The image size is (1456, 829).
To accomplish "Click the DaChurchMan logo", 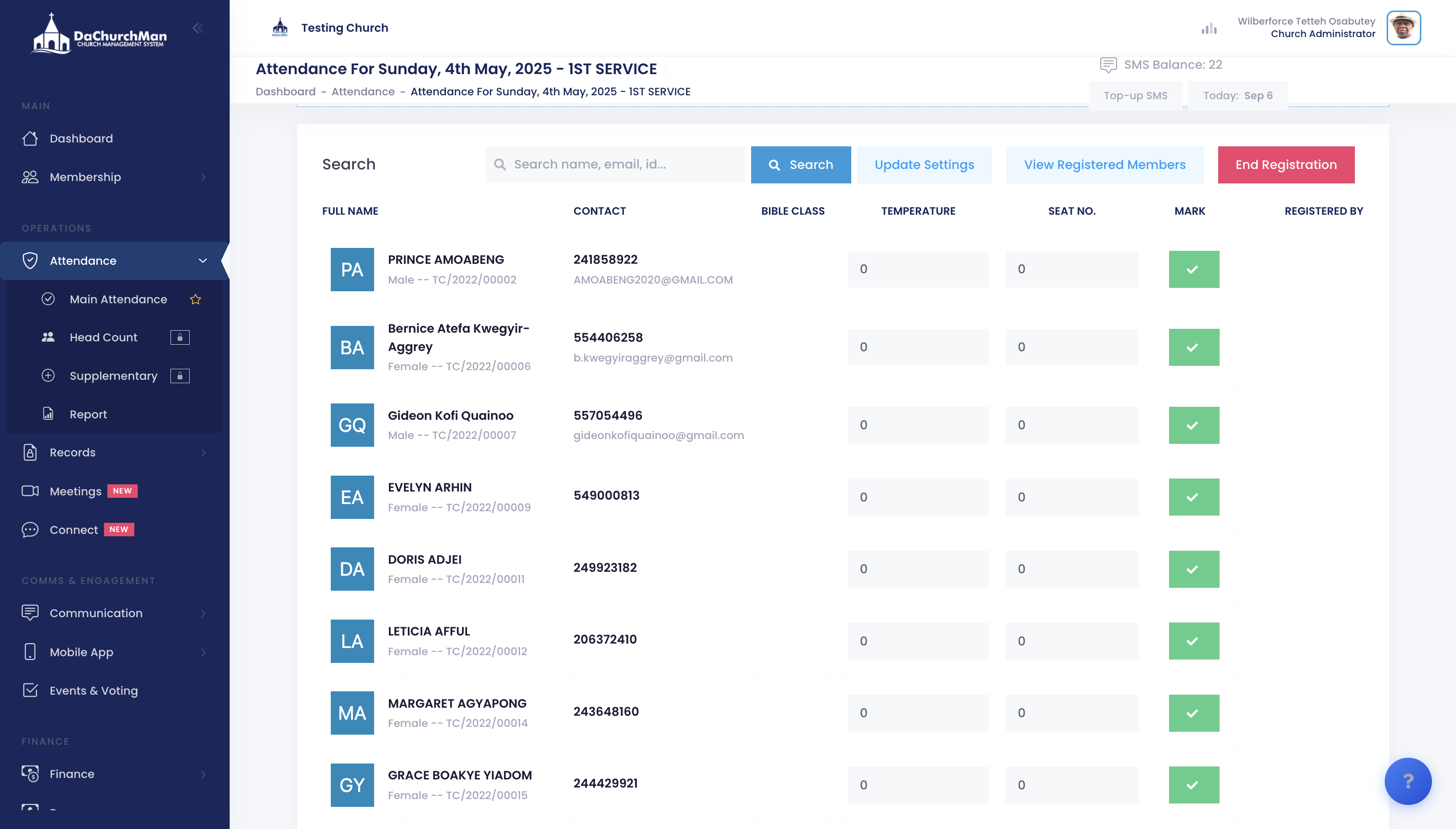I will point(99,34).
